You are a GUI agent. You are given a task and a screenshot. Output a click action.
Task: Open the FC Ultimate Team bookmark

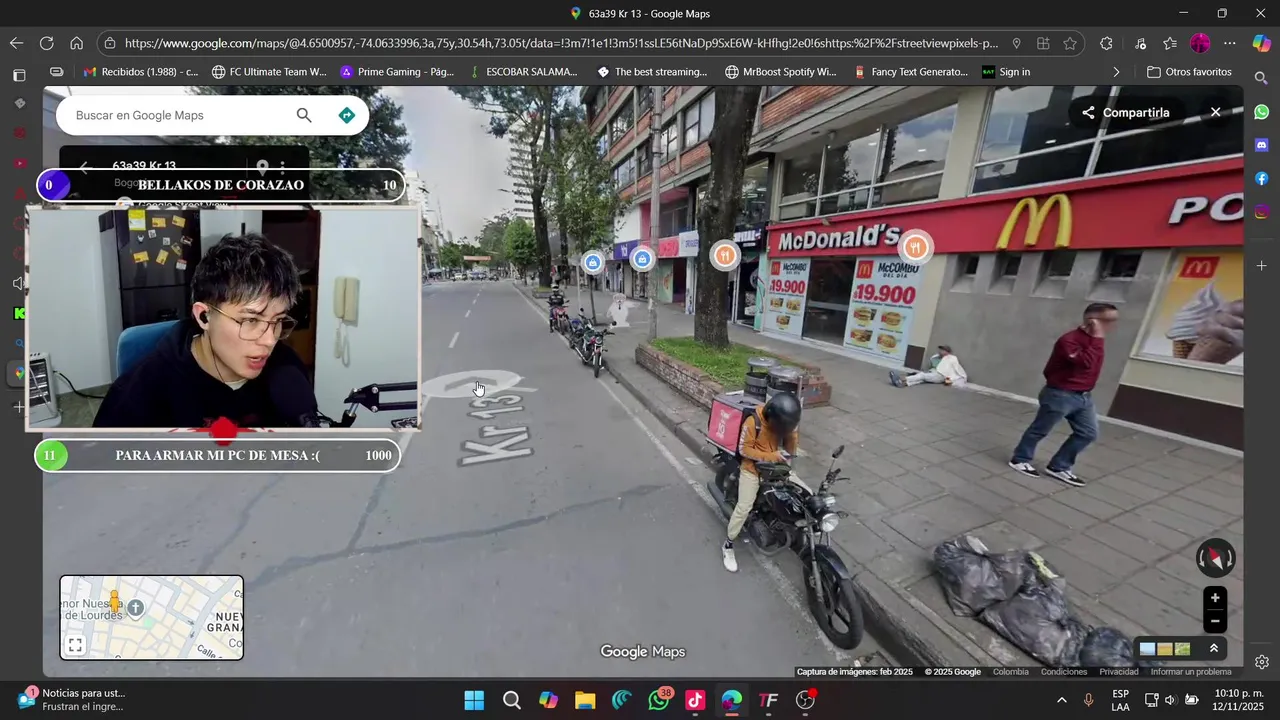(269, 72)
